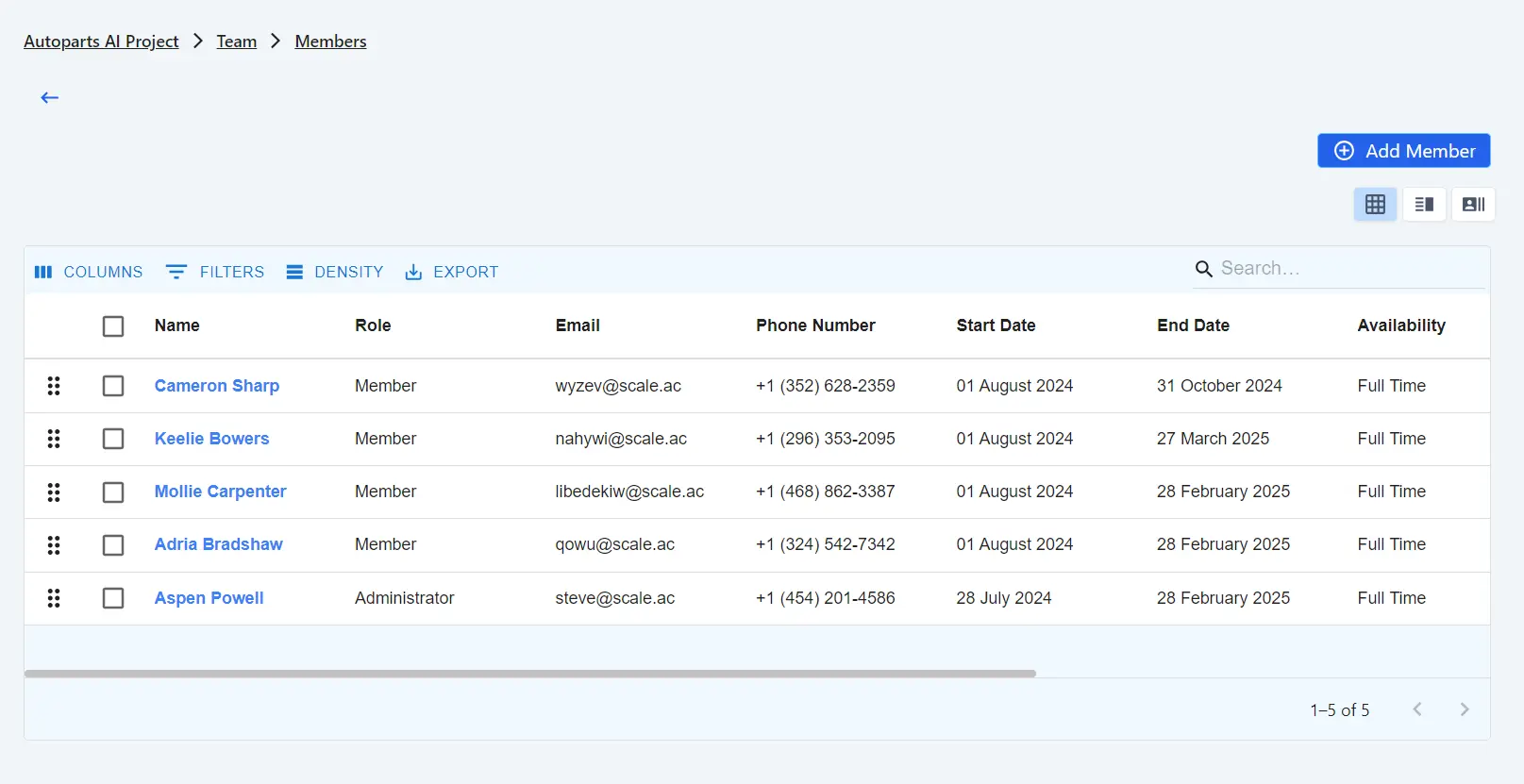Click phone +1 (468) 862-3387
This screenshot has width=1524, height=784.
pyautogui.click(x=825, y=492)
